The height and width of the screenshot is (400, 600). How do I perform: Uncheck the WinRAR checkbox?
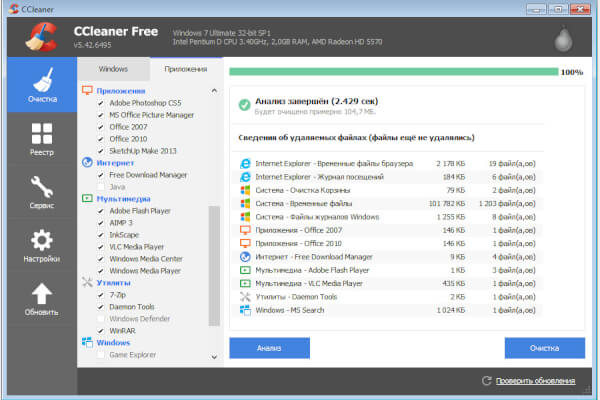[x=101, y=331]
